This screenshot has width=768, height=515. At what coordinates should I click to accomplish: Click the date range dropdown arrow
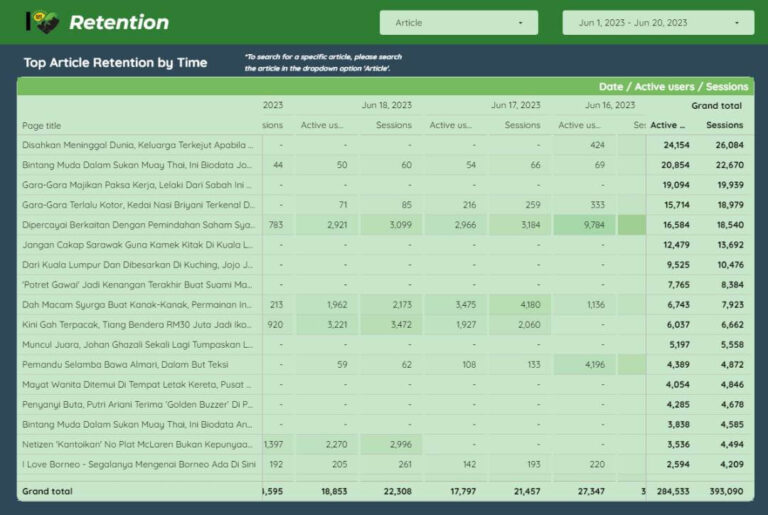pos(737,23)
